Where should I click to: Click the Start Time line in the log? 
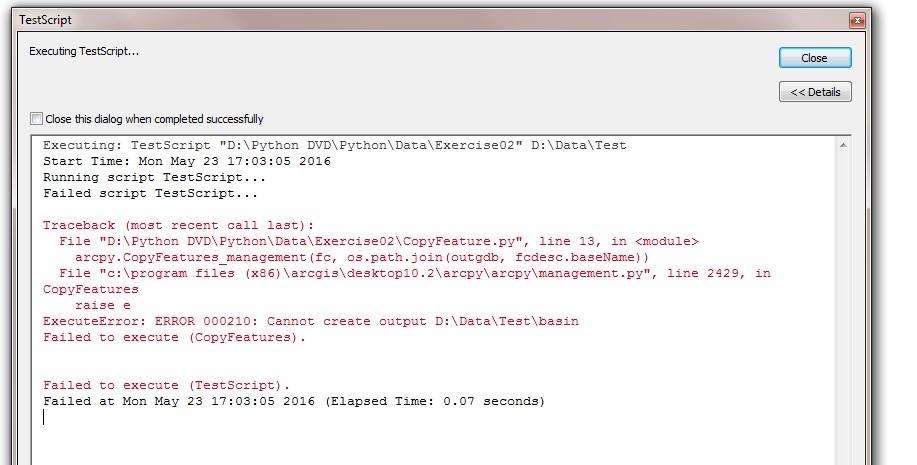click(x=187, y=161)
